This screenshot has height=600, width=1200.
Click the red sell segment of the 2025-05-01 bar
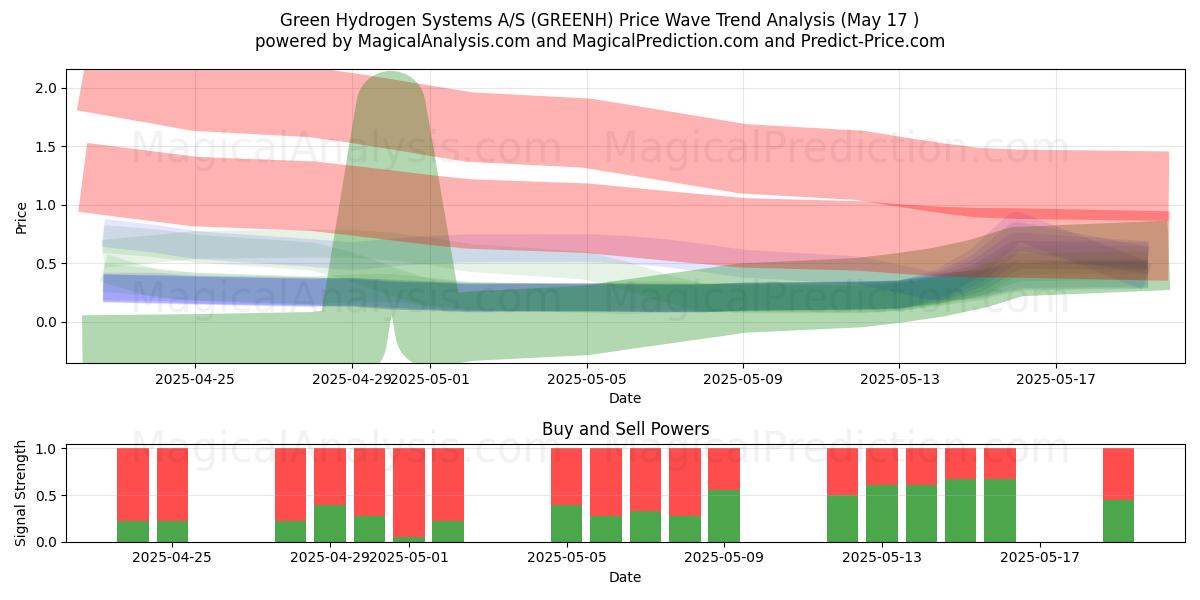(409, 493)
